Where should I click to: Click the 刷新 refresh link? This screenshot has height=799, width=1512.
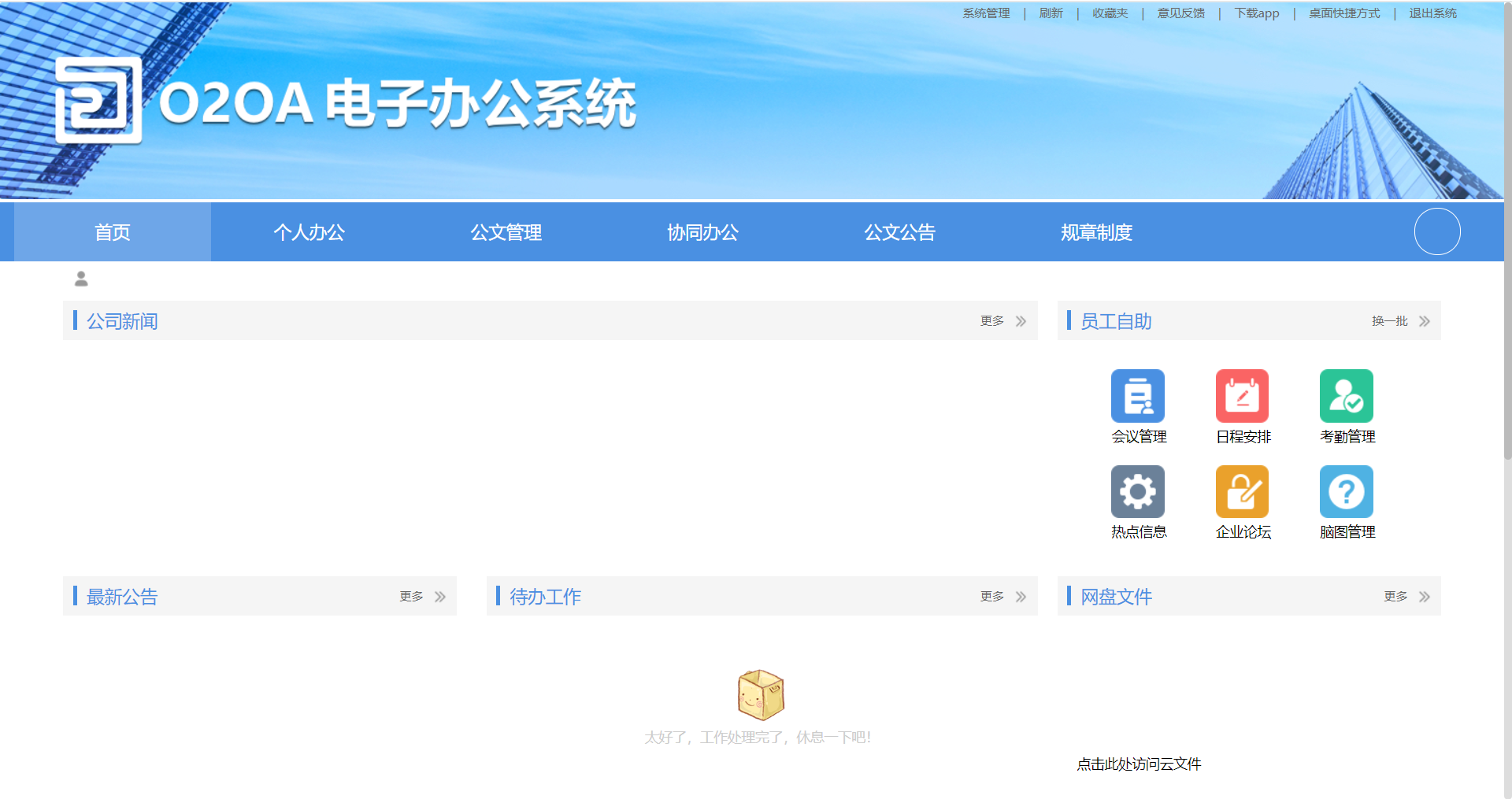click(x=1051, y=13)
